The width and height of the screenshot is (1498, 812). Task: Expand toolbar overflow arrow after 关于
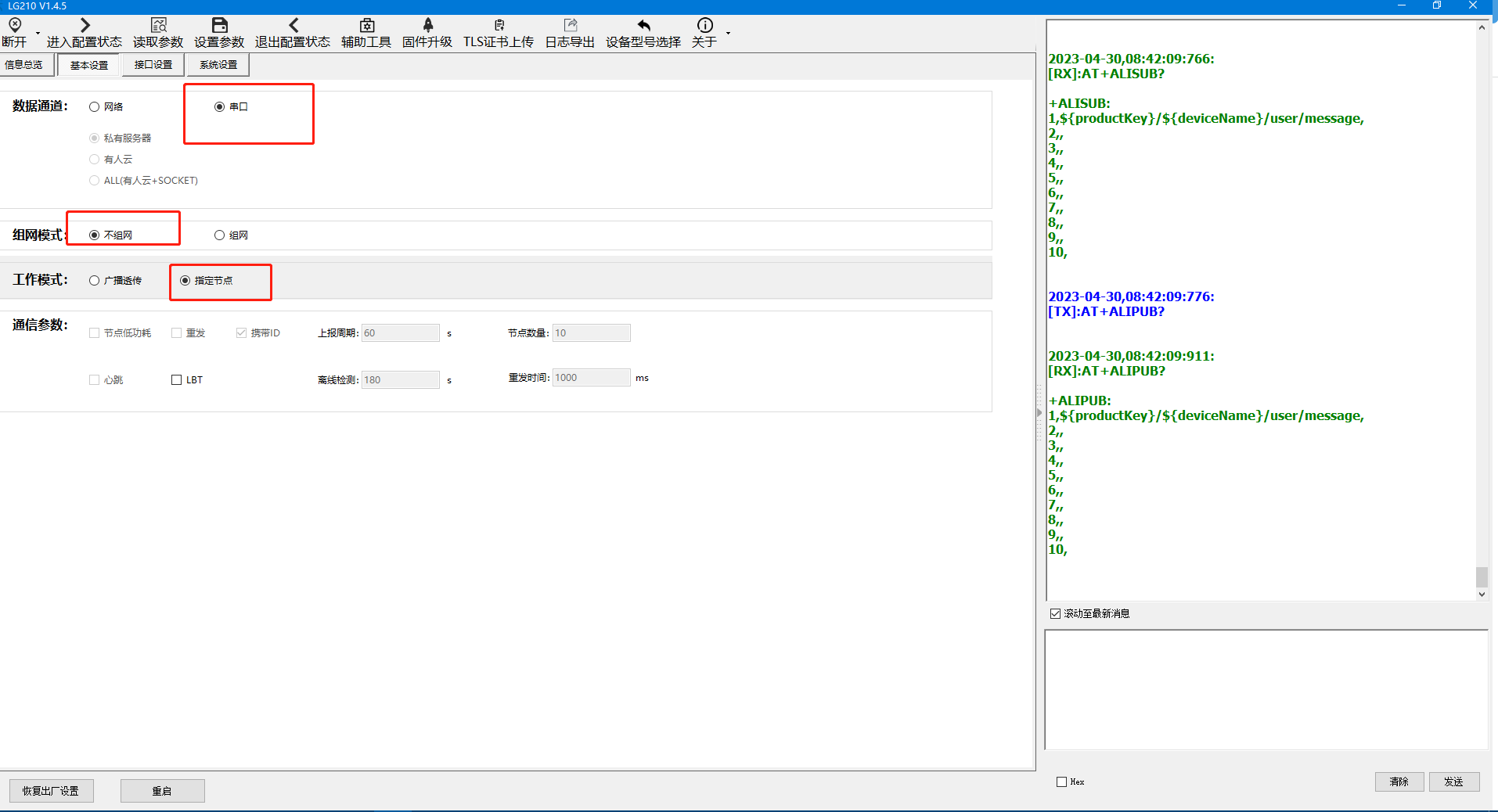click(x=728, y=33)
